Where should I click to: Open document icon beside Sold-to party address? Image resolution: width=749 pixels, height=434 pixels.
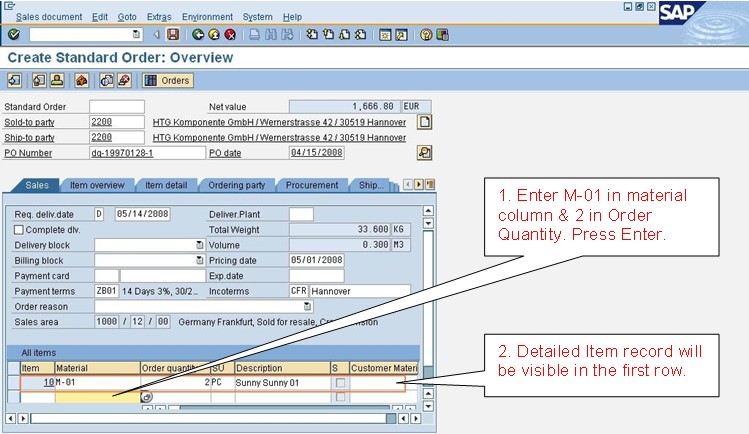click(424, 122)
